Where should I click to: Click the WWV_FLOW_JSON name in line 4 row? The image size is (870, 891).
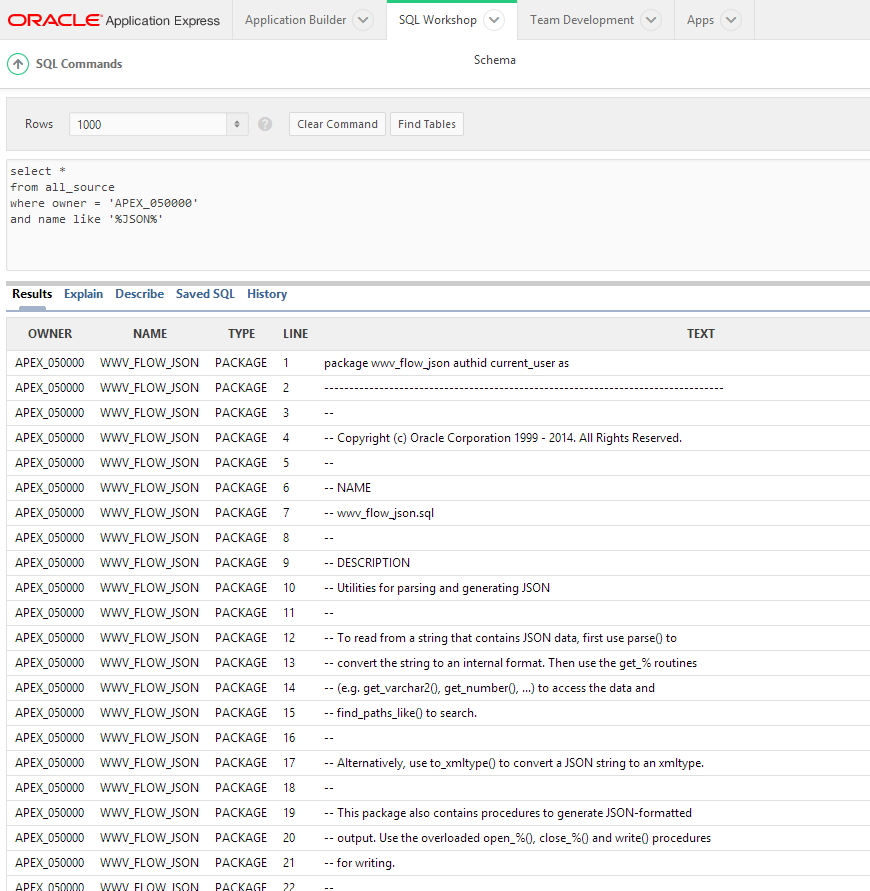tap(149, 438)
